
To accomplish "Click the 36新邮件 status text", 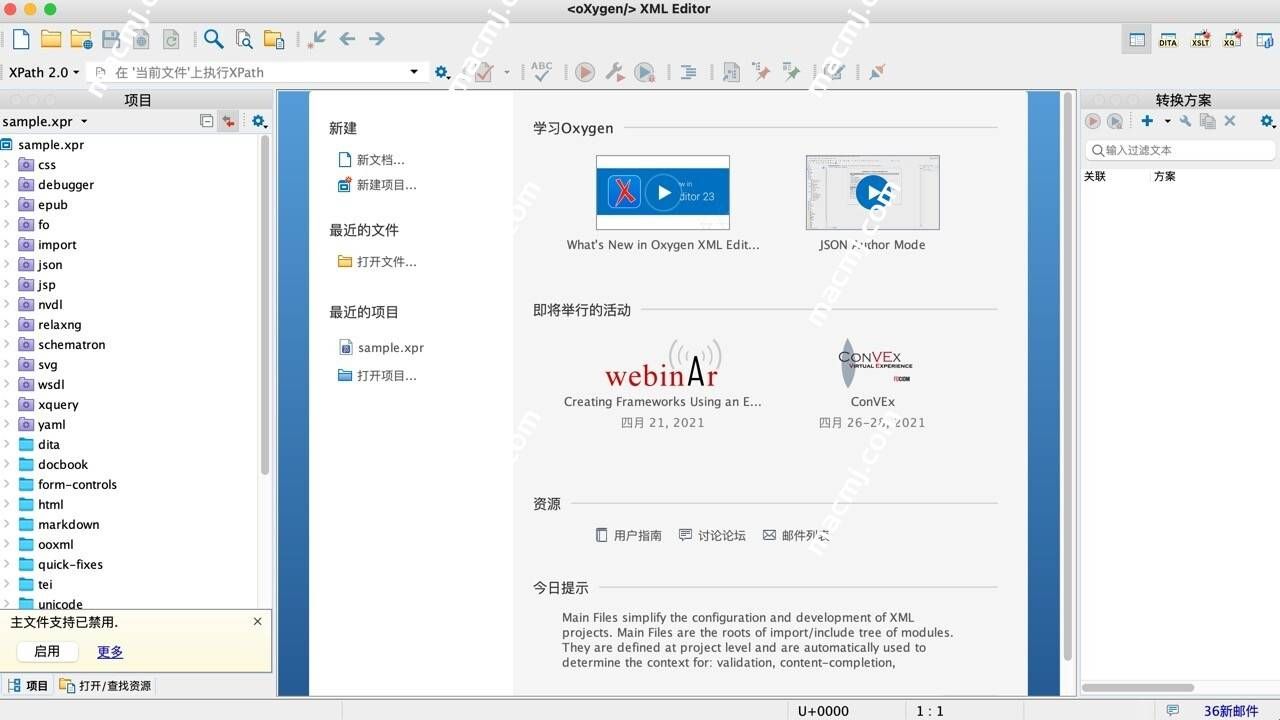I will (1231, 711).
